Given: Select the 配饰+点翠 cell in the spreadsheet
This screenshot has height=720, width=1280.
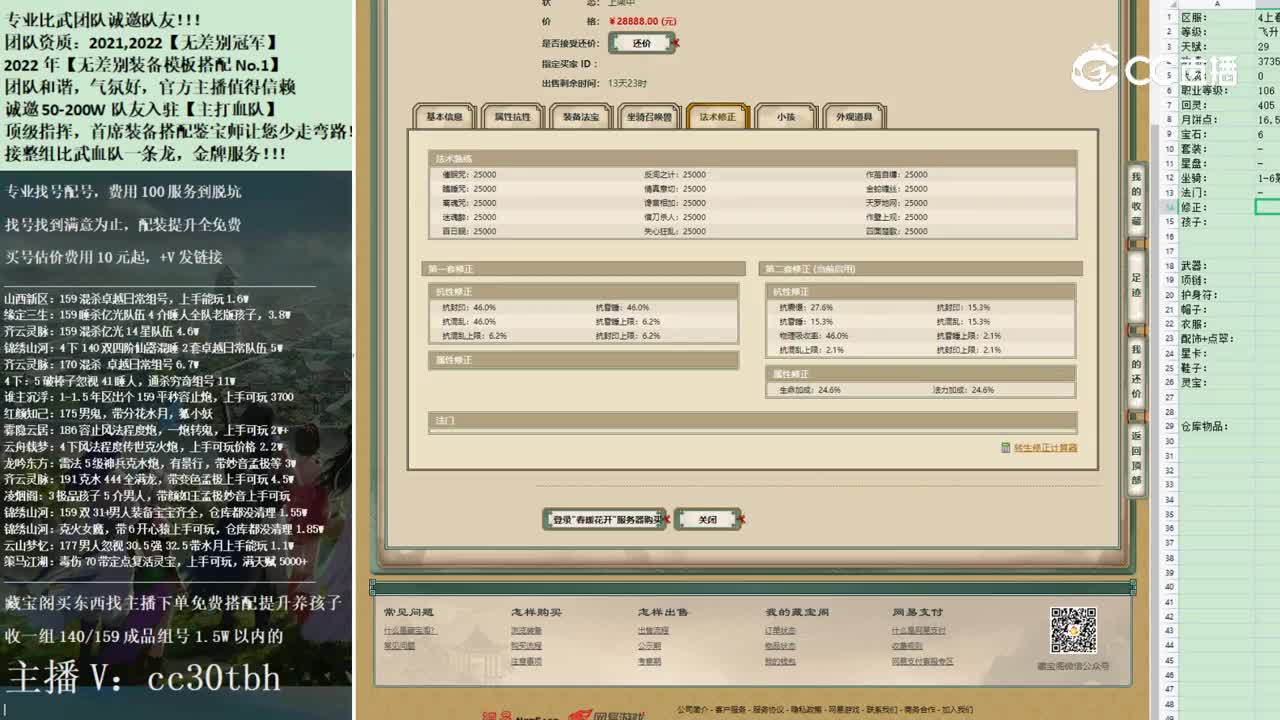Looking at the screenshot, I should 1216,339.
